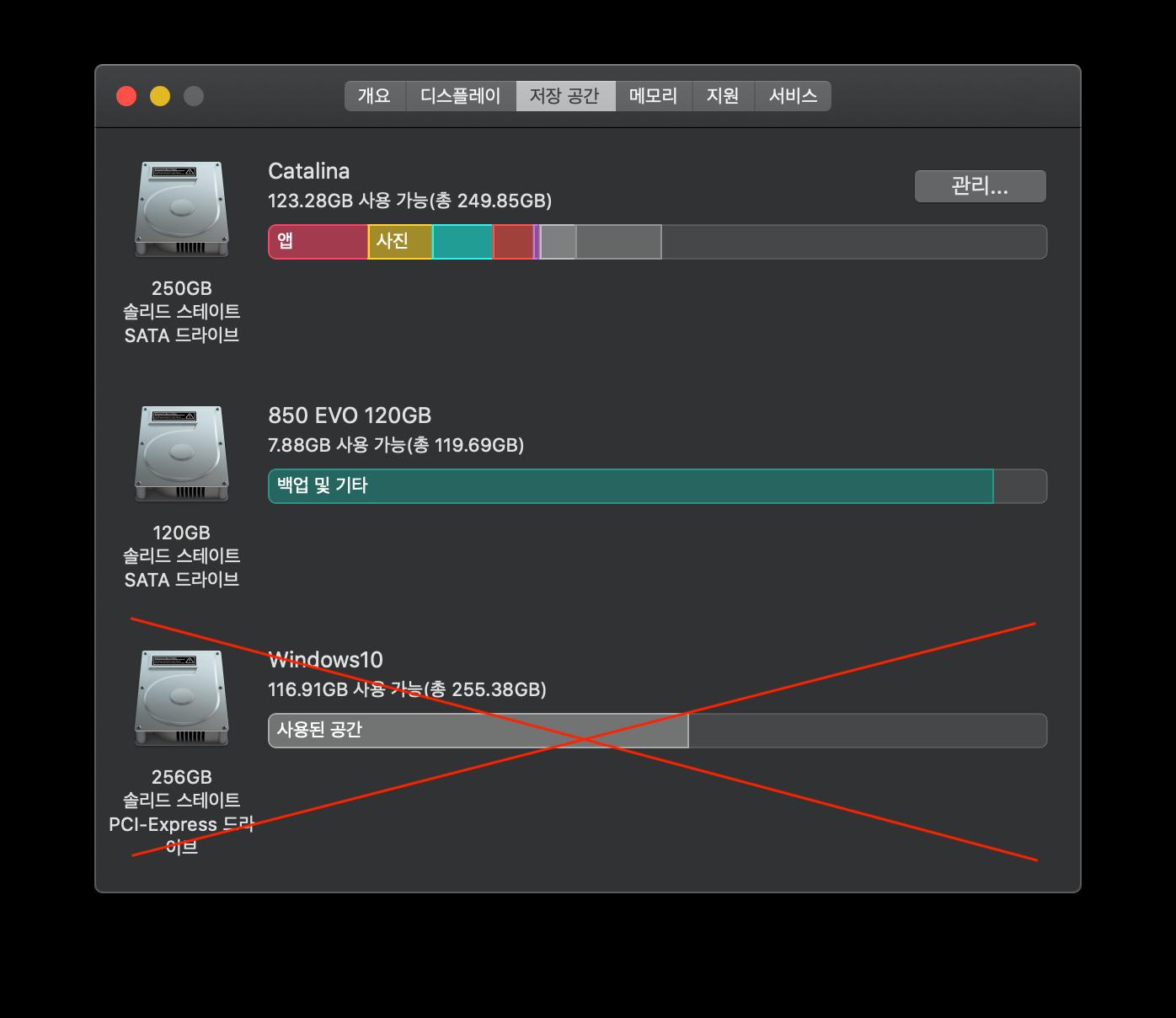Switch to the 서비스 tab
Image resolution: width=1176 pixels, height=1018 pixels.
[x=793, y=96]
